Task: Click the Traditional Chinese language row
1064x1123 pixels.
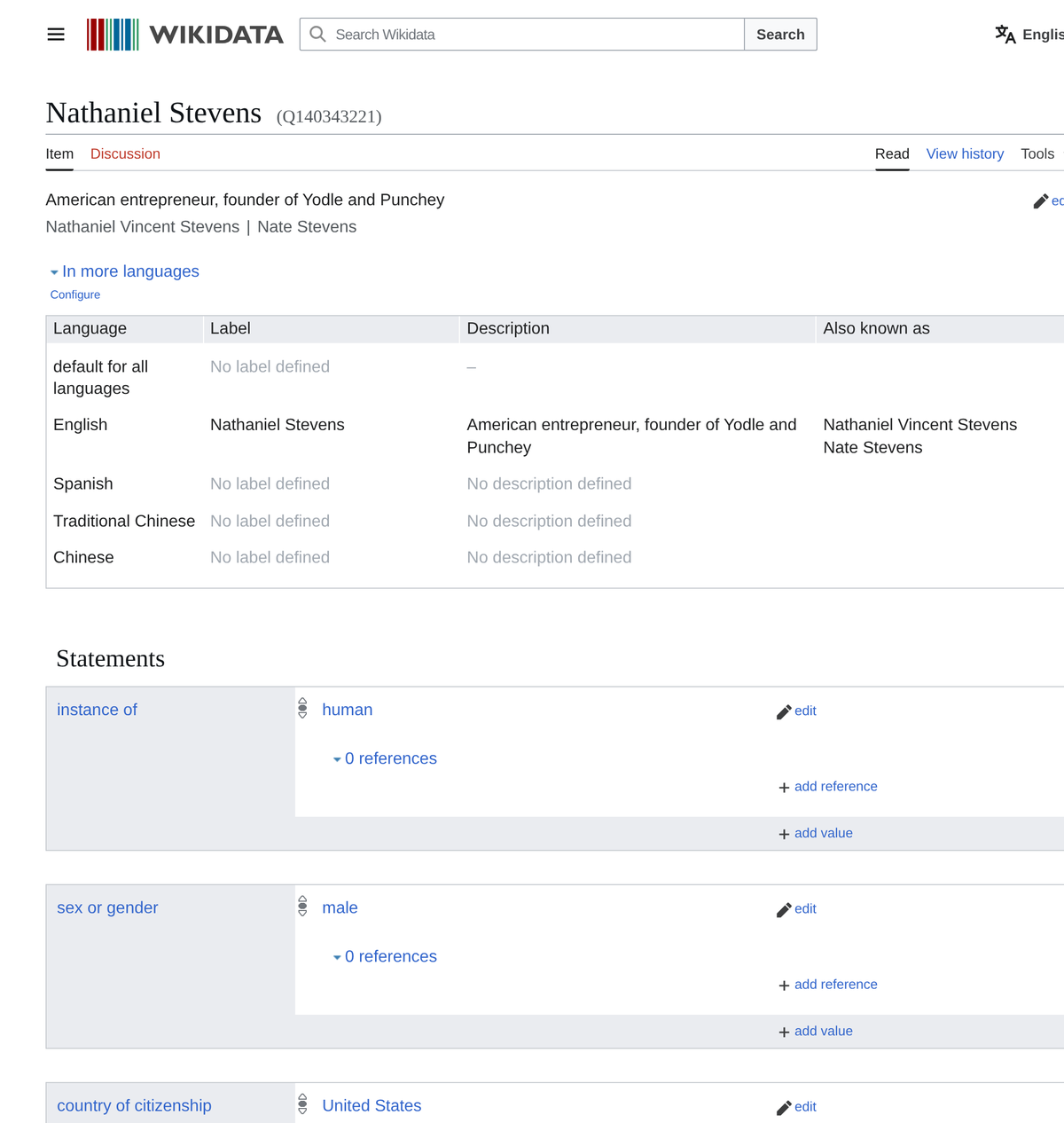Action: pos(555,521)
